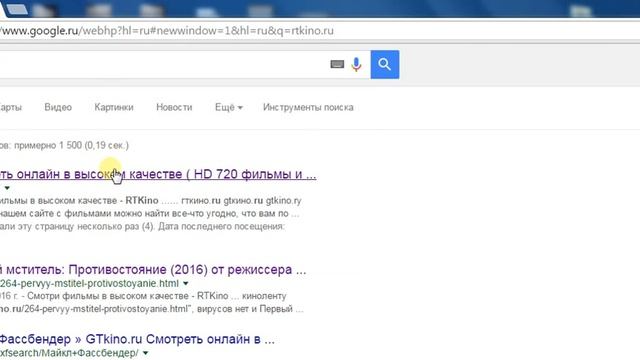Click snippet 'вирусов нет и Первый'

click(245, 309)
